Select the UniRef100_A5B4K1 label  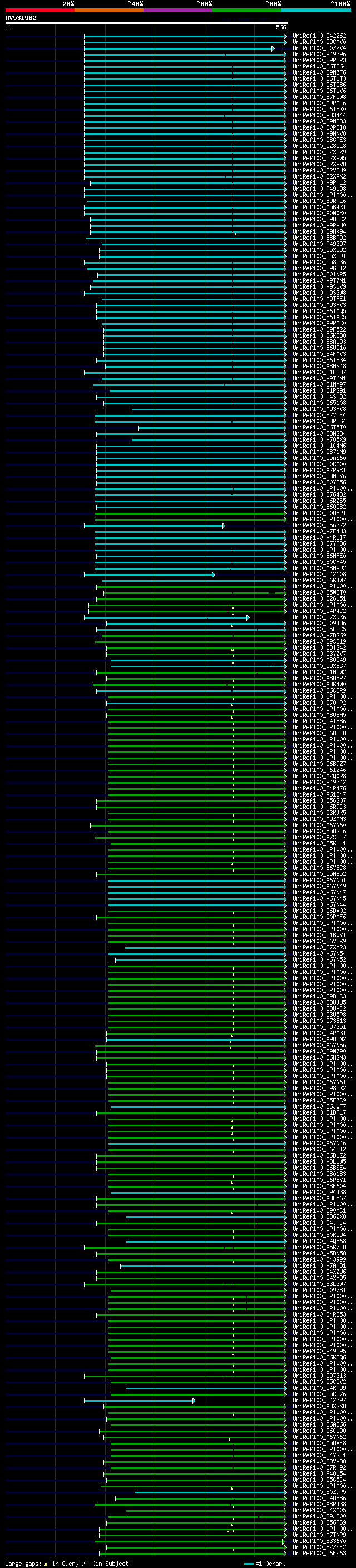coord(319,207)
